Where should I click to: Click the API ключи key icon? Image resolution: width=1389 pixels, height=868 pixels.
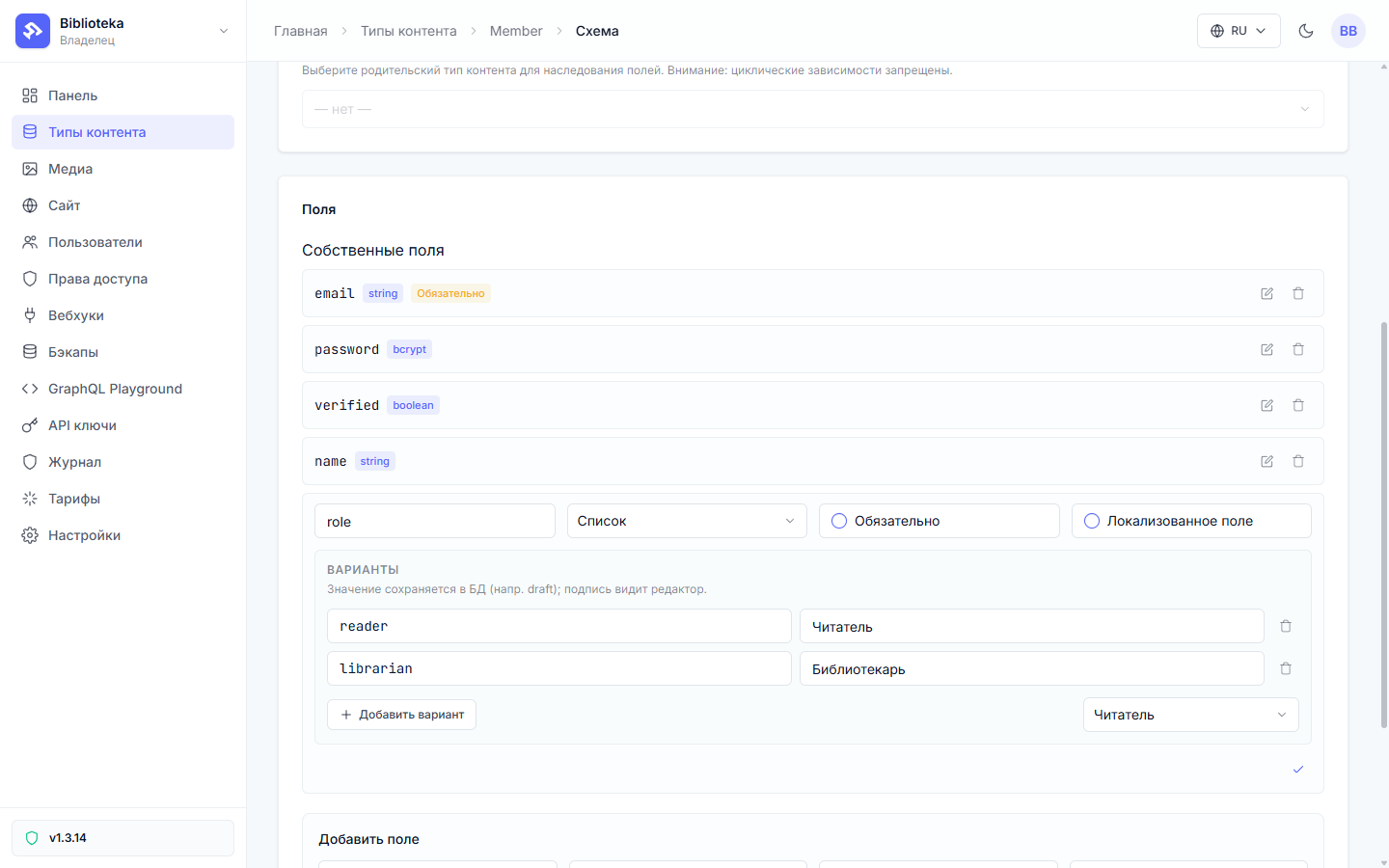pyautogui.click(x=30, y=425)
